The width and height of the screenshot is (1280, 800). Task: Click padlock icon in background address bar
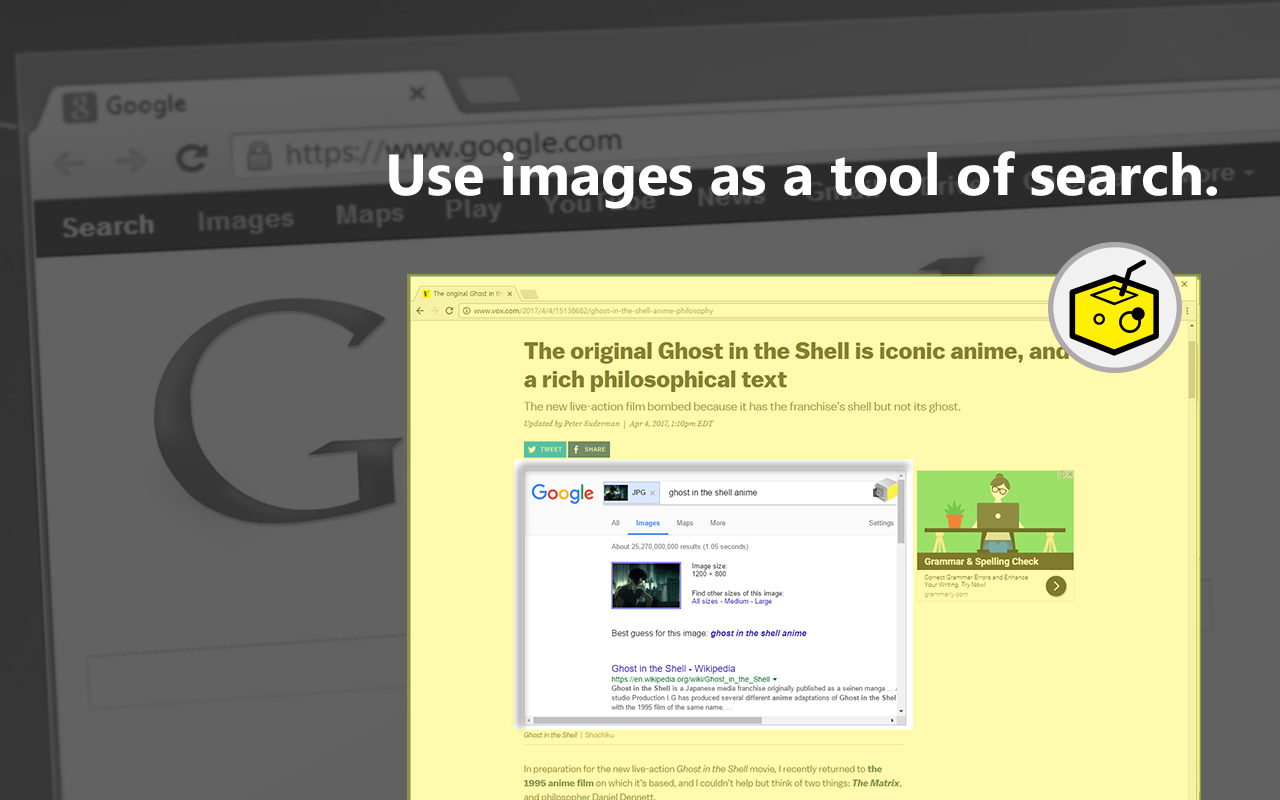click(x=259, y=155)
